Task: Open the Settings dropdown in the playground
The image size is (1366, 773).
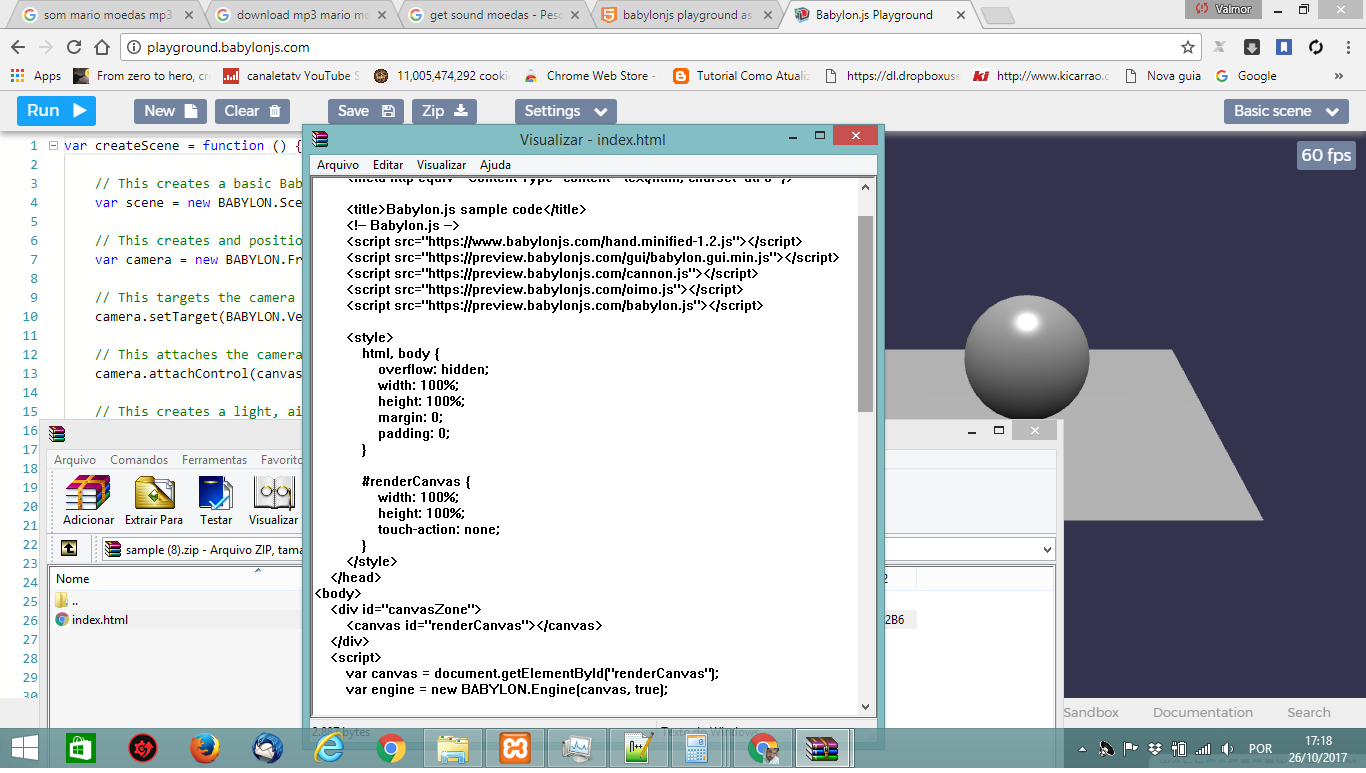Action: (565, 111)
